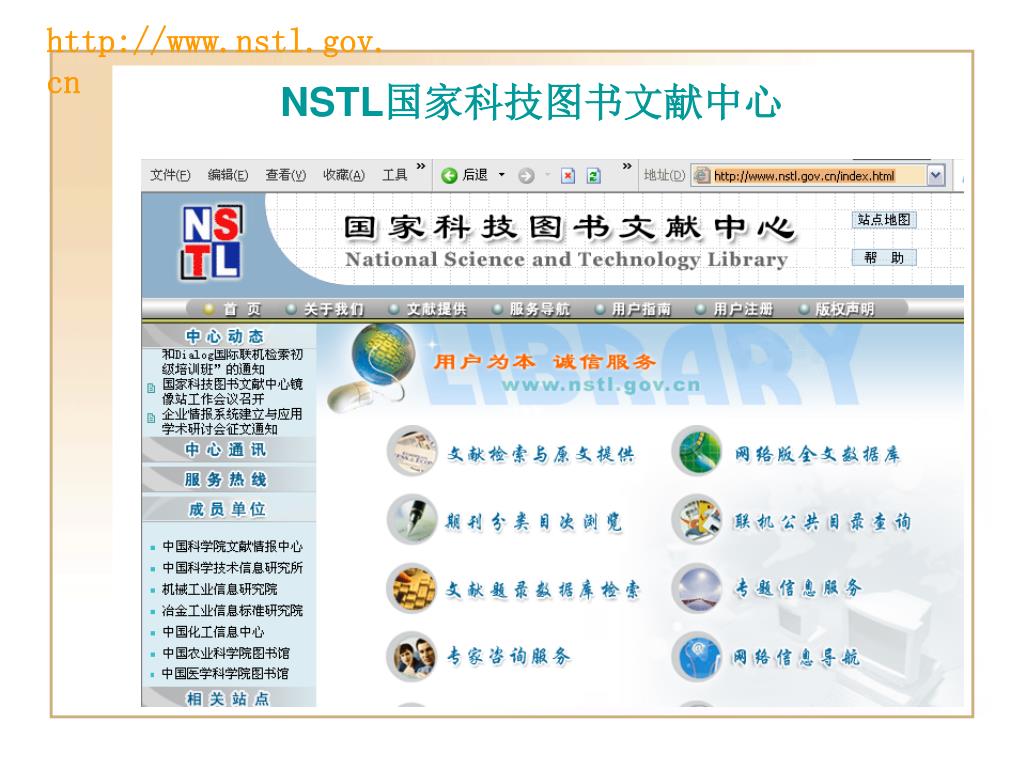Viewport: 1024px width, 768px height.
Task: Click the 专题信息服务 round icon
Action: (697, 588)
